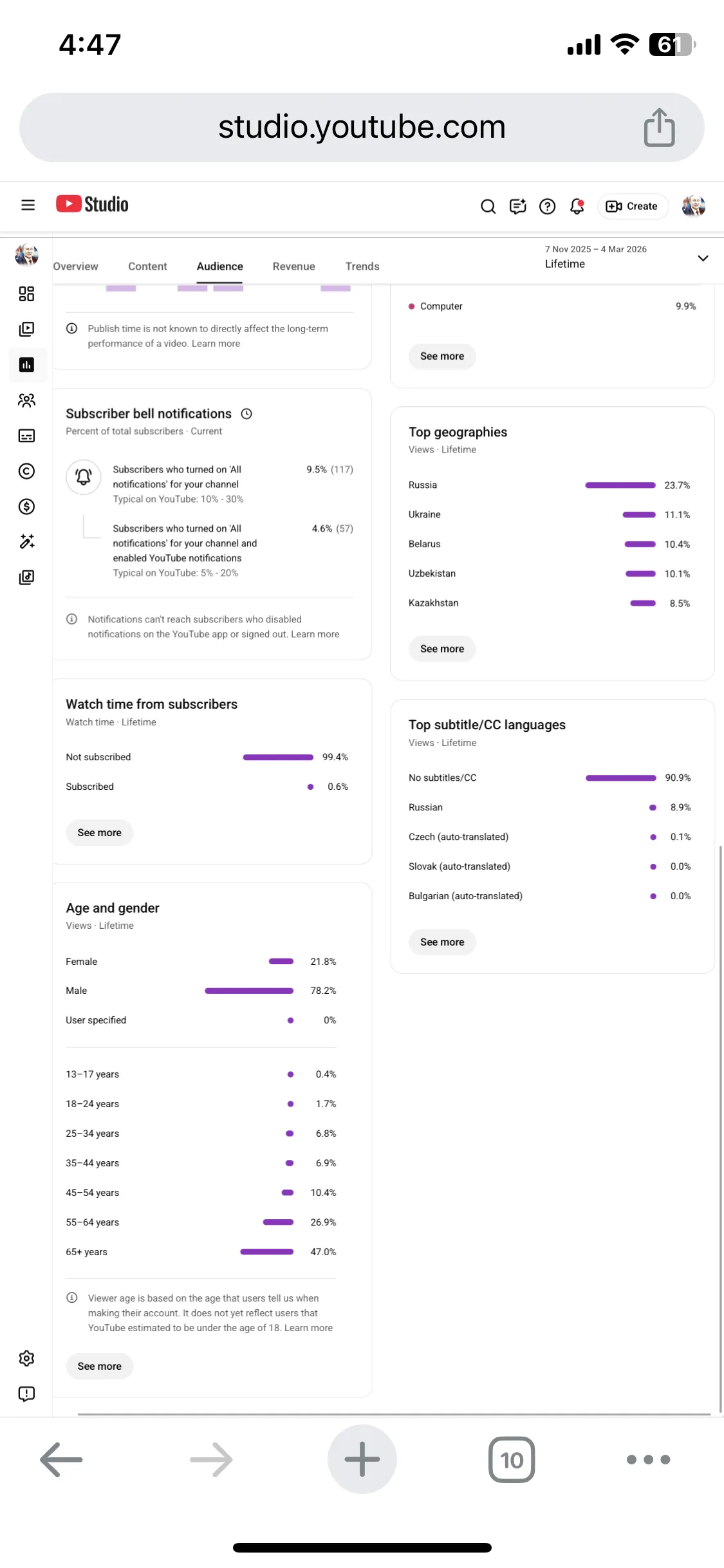724x1568 pixels.
Task: Expand See more under Top geographies
Action: pyautogui.click(x=442, y=649)
